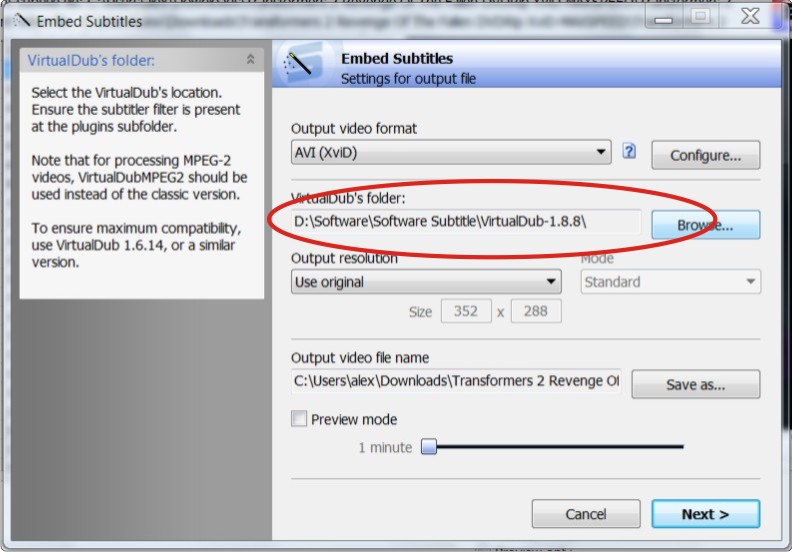792x552 pixels.
Task: Expand the Output resolution dropdown
Action: (x=426, y=282)
